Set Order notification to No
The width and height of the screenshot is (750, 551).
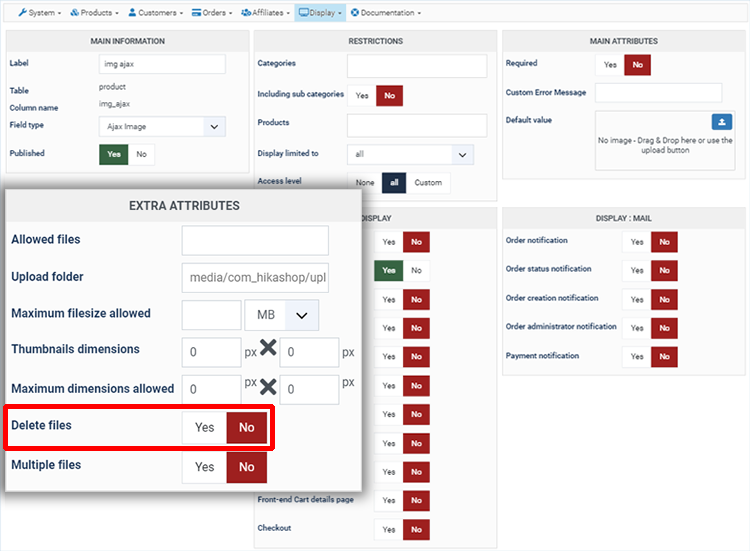(664, 242)
